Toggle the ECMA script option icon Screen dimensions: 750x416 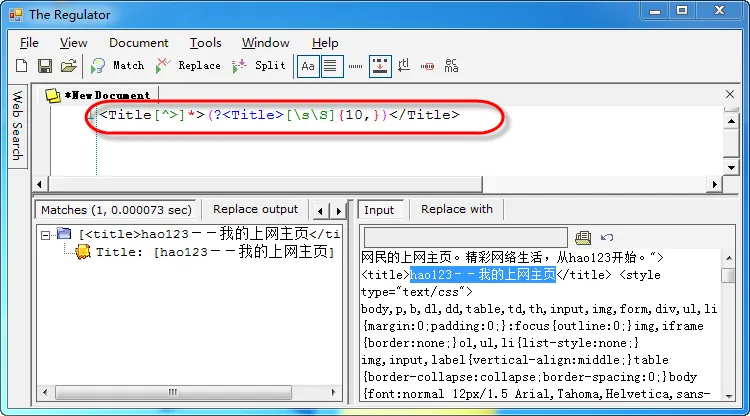pyautogui.click(x=451, y=66)
